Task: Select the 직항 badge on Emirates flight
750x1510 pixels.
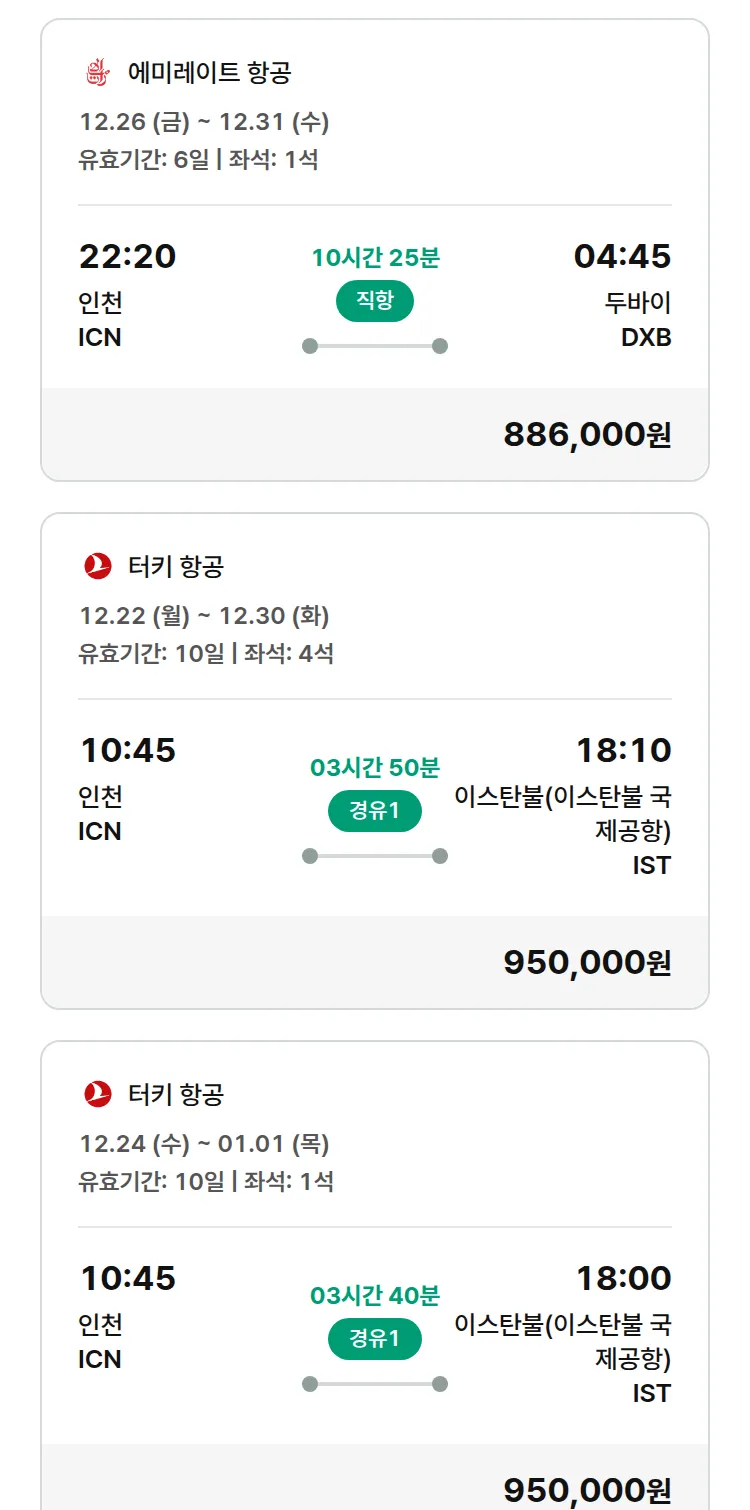Action: (375, 301)
